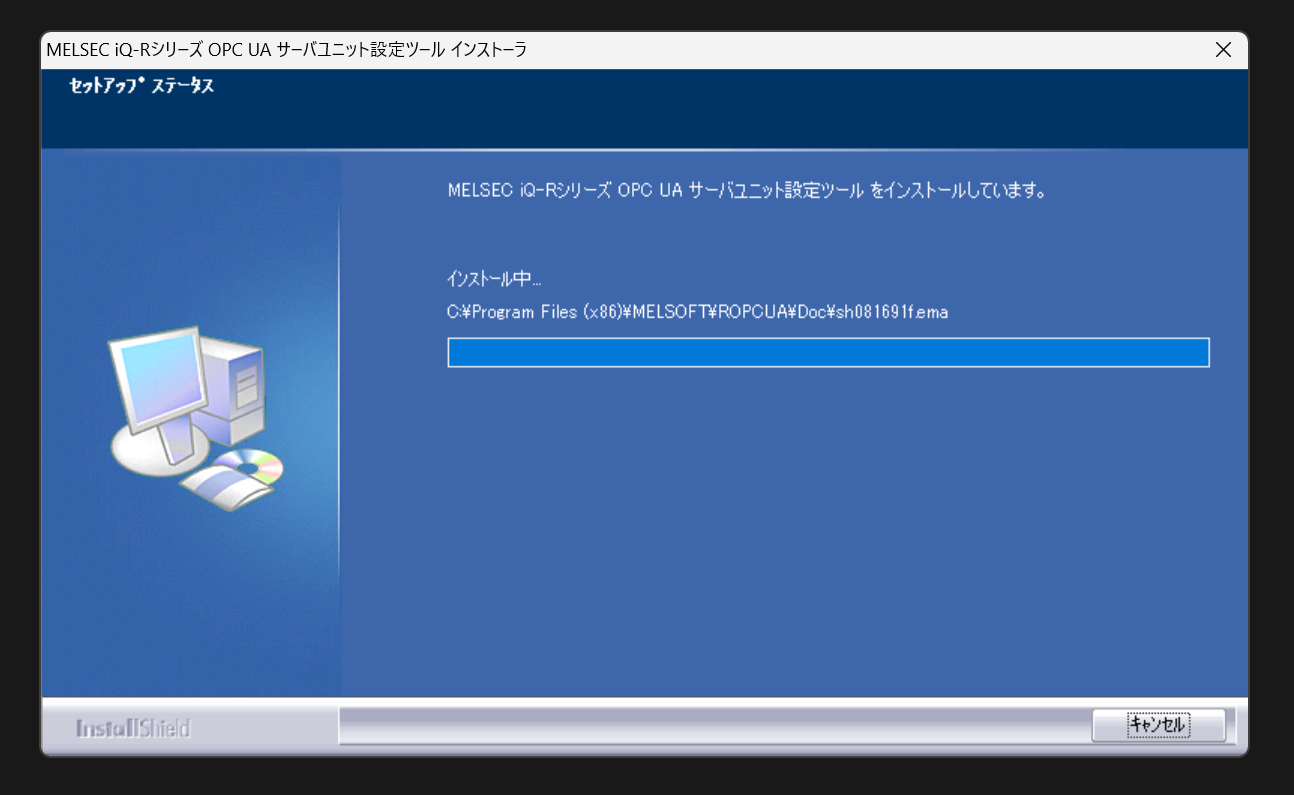1294x795 pixels.
Task: Select the インストール中... status text
Action: click(494, 278)
